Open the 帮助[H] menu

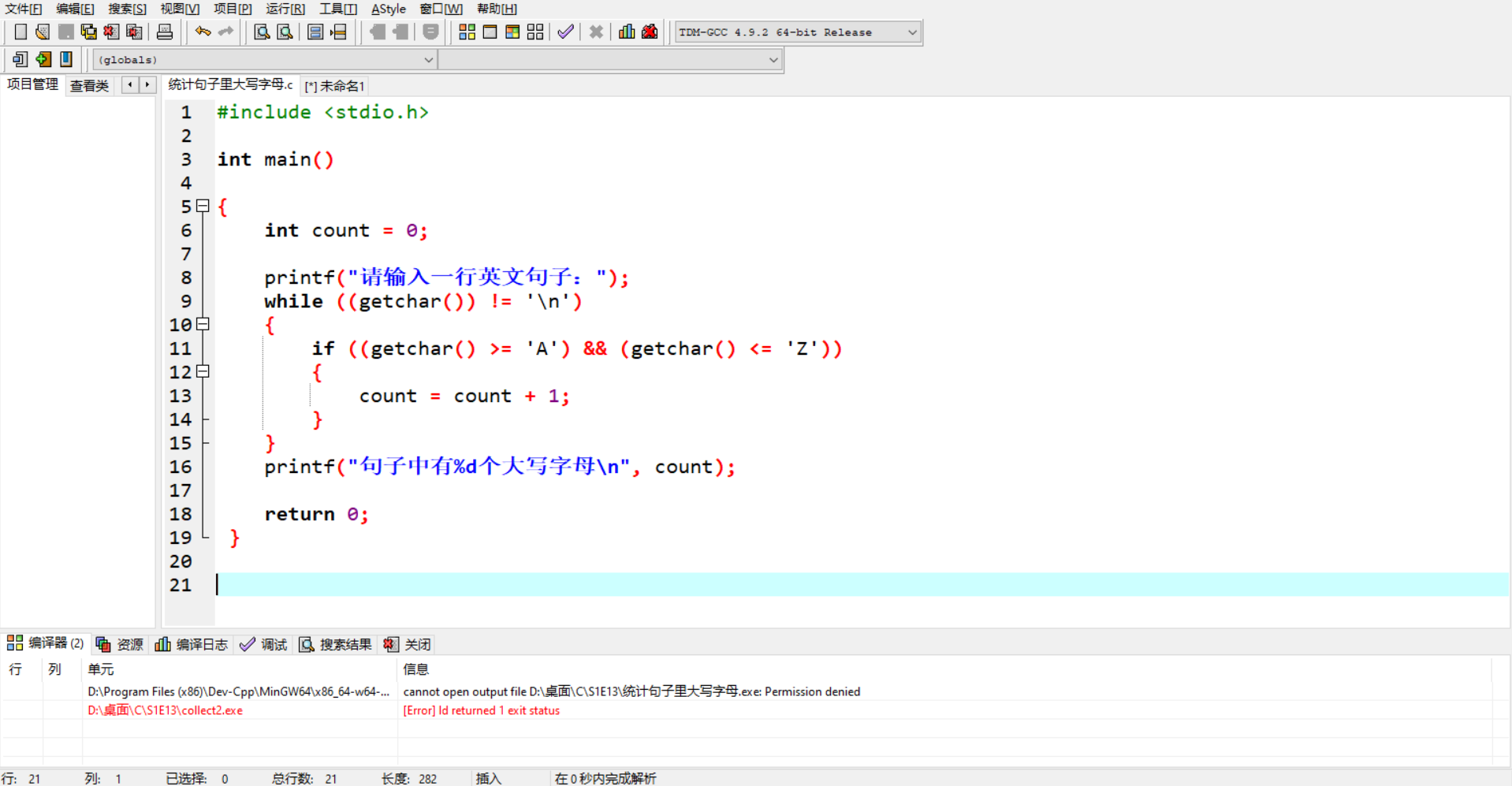pos(497,9)
